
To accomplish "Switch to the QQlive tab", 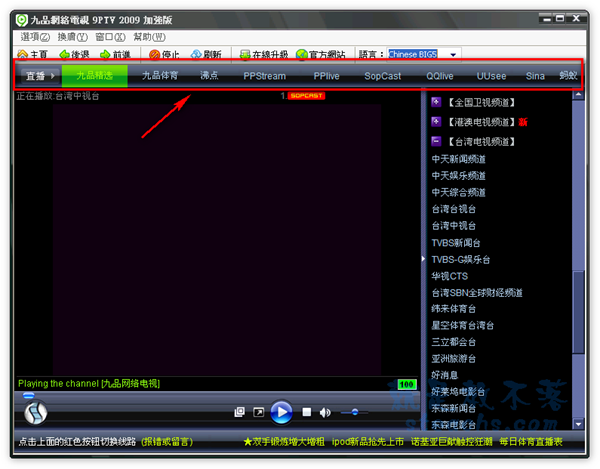I will tap(440, 76).
